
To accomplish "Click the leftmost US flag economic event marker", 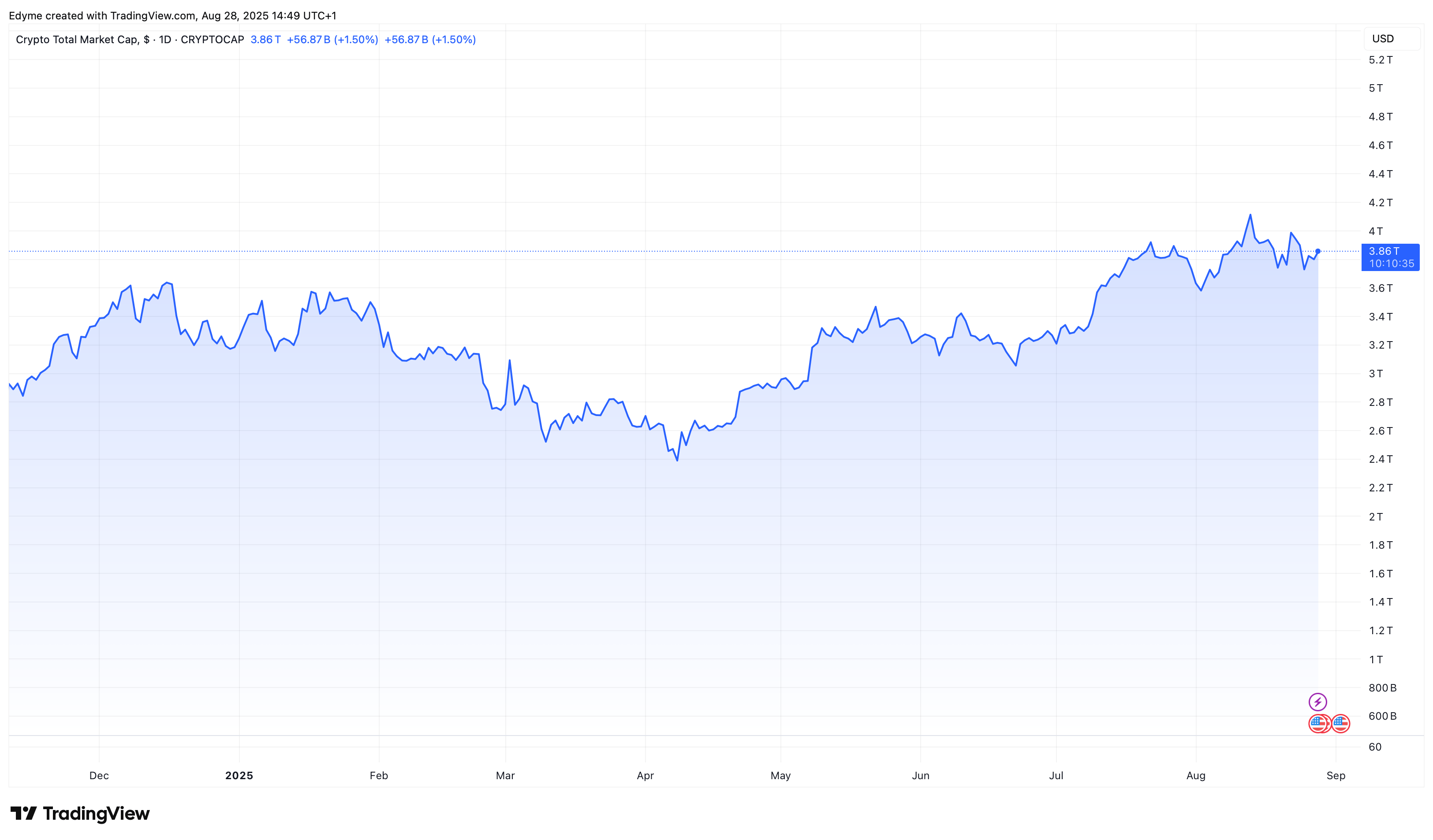I will pos(1318,724).
